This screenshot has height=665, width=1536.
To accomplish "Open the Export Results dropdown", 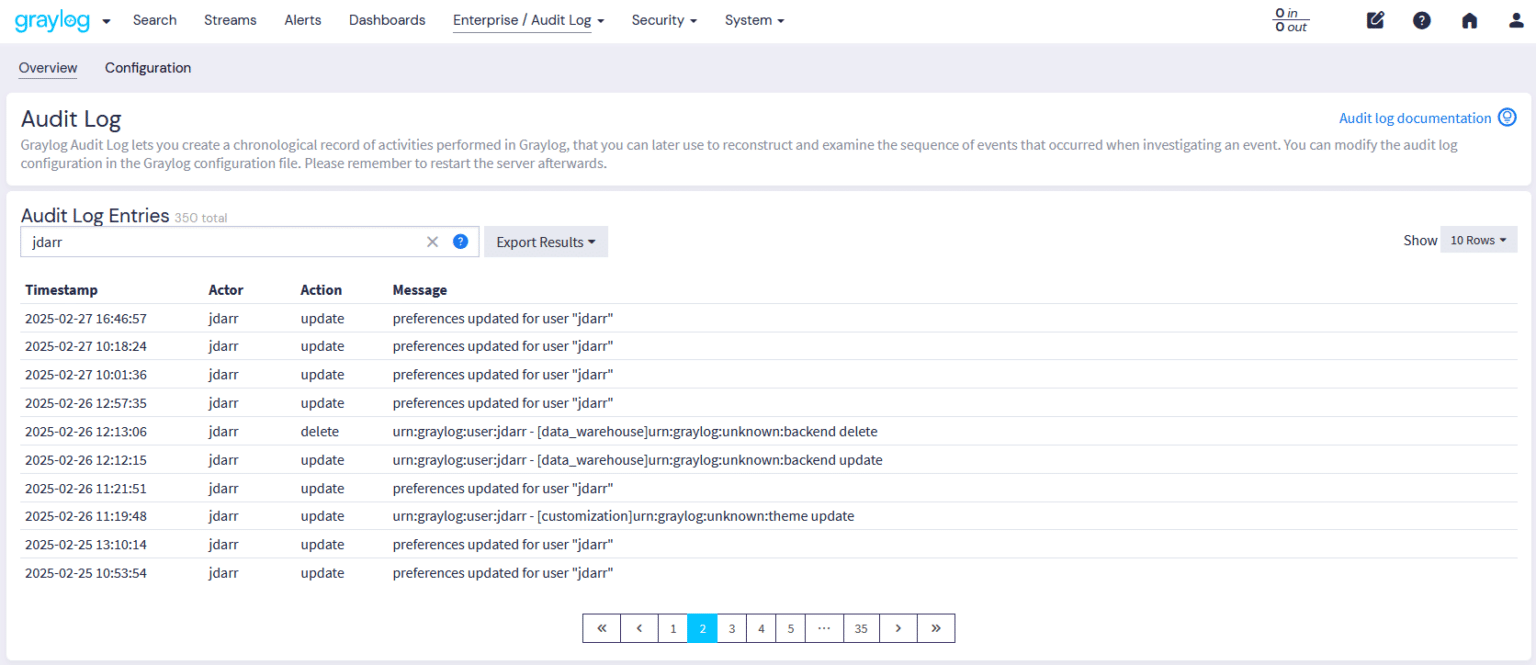I will (545, 241).
